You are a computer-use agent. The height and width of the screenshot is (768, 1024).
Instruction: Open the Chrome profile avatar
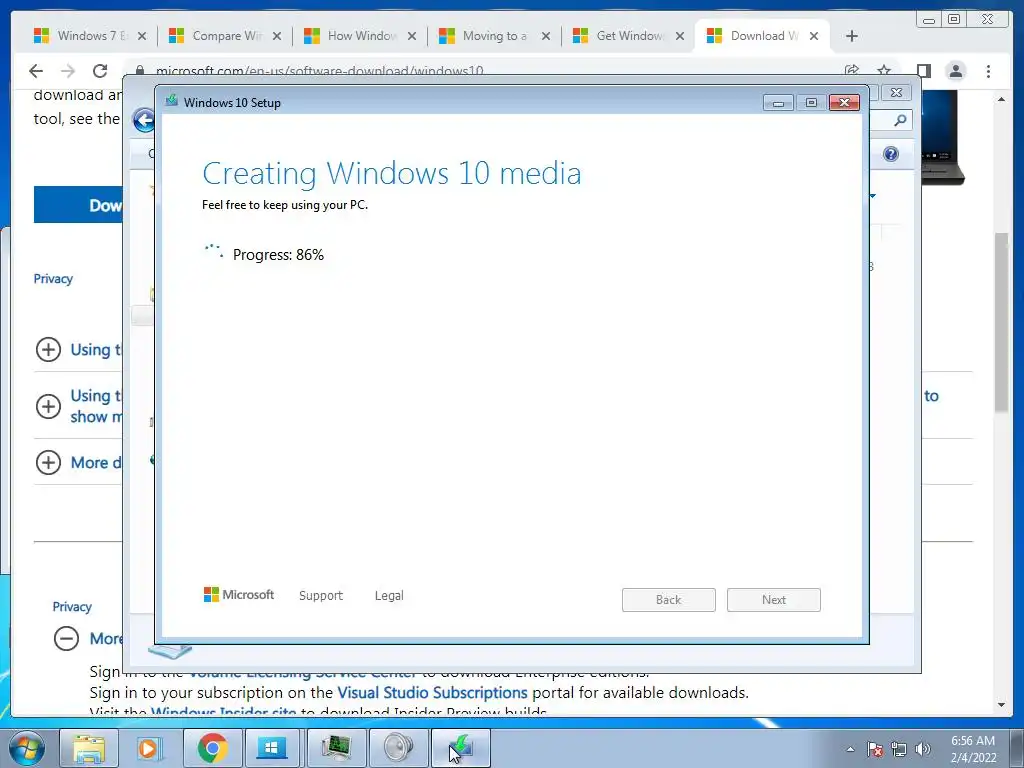[956, 71]
